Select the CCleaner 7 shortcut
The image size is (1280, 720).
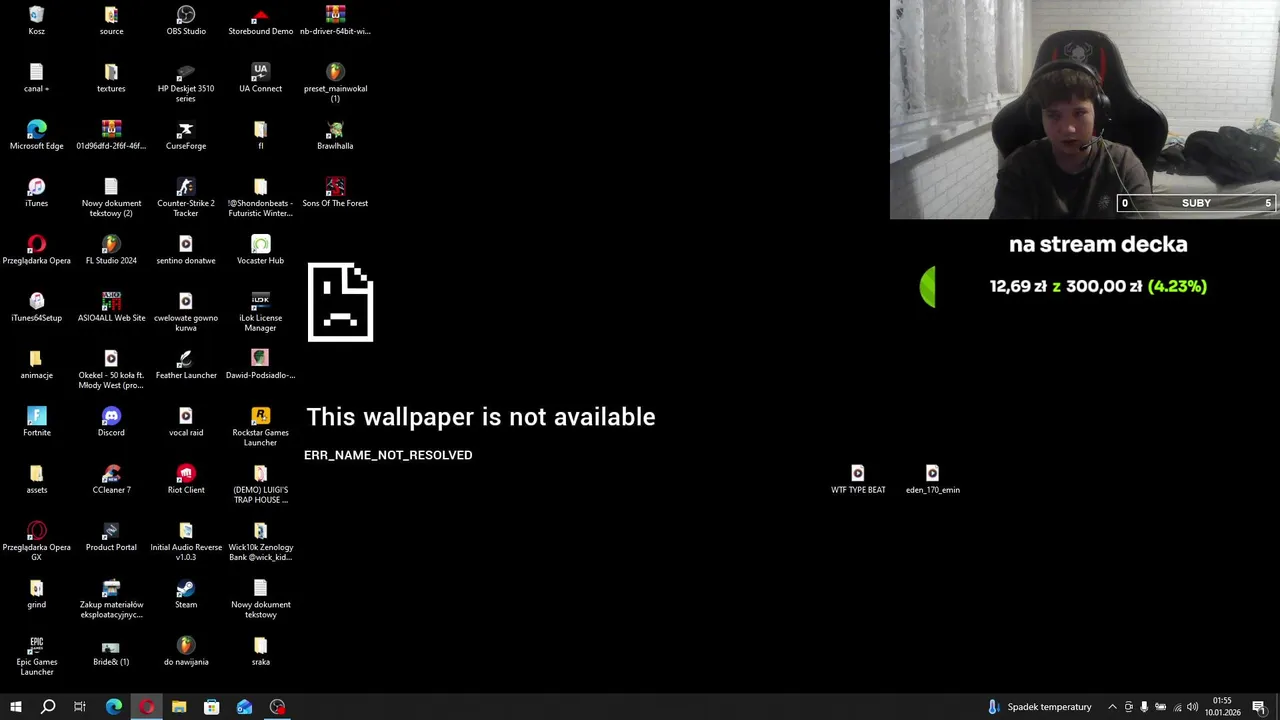(111, 480)
